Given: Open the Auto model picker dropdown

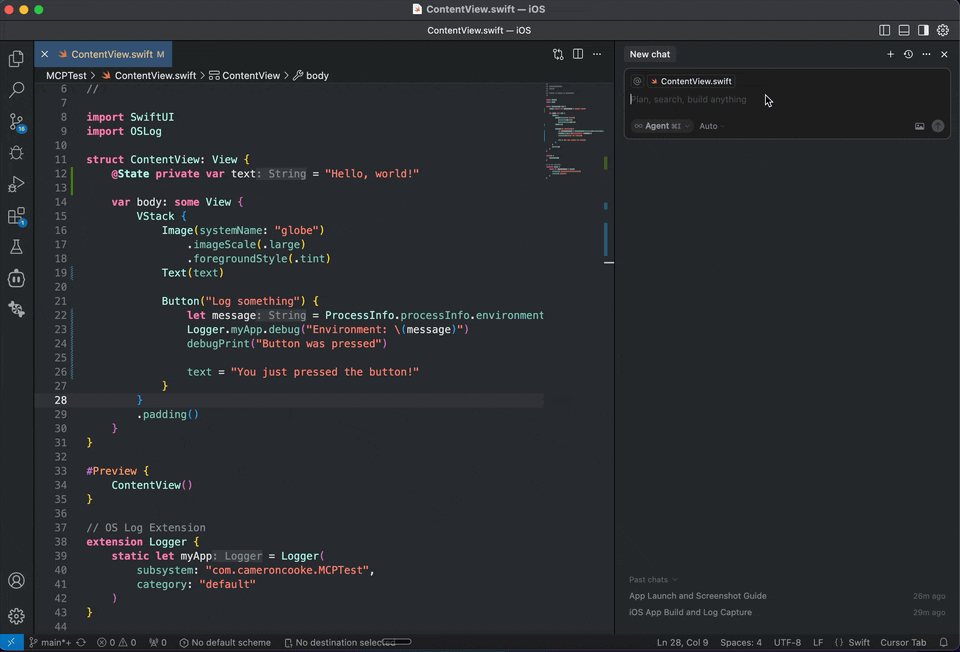Looking at the screenshot, I should tap(709, 125).
